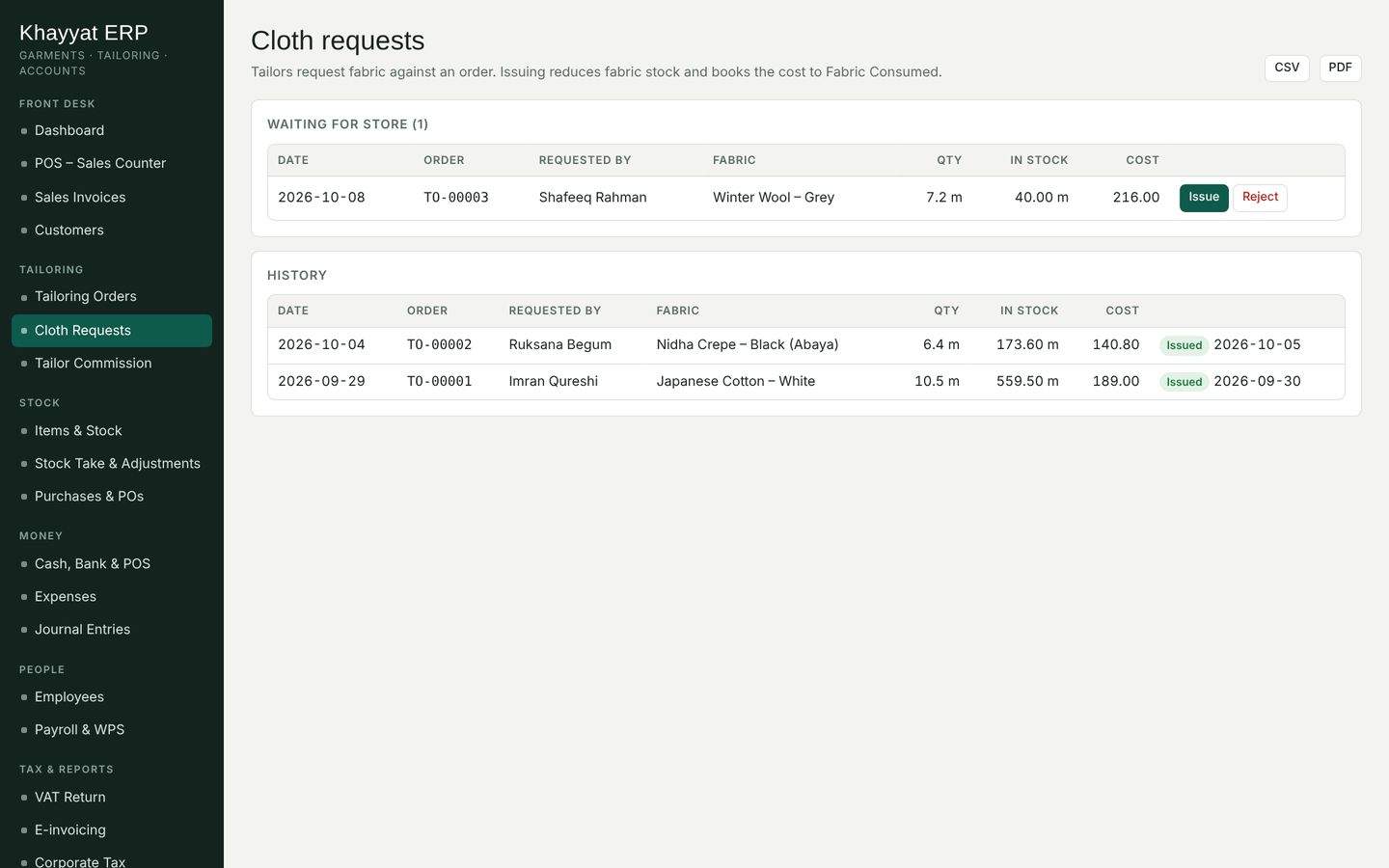Click fabric Nidha Crepe – Black (Abaya)
The height and width of the screenshot is (868, 1389).
point(748,345)
